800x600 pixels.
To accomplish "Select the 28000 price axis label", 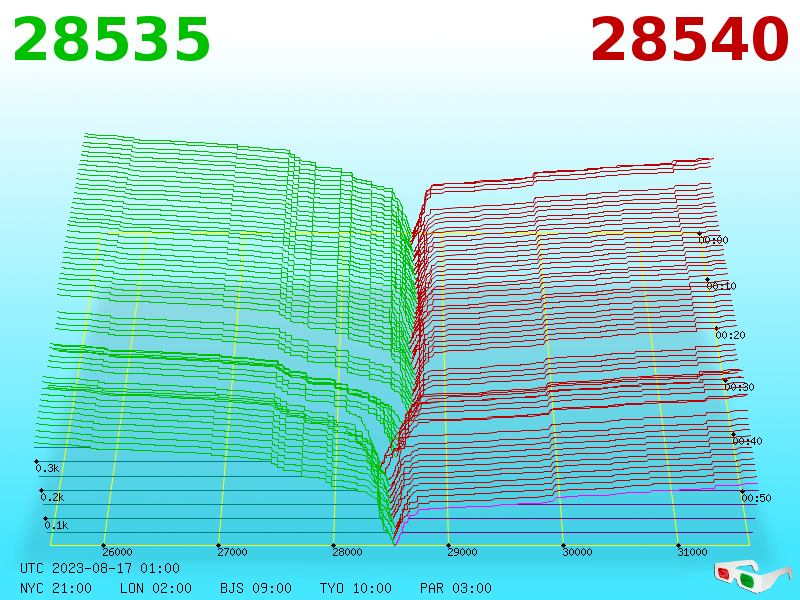I will (x=347, y=552).
